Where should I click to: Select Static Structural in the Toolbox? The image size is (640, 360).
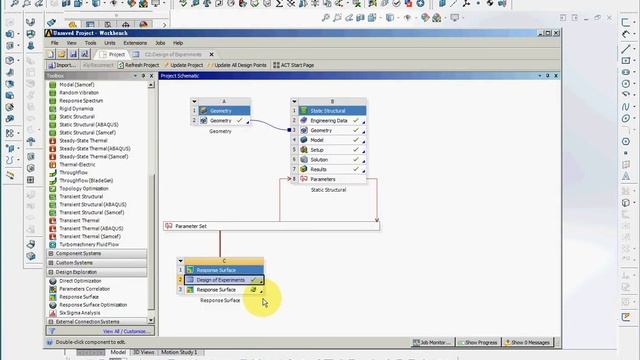point(77,116)
